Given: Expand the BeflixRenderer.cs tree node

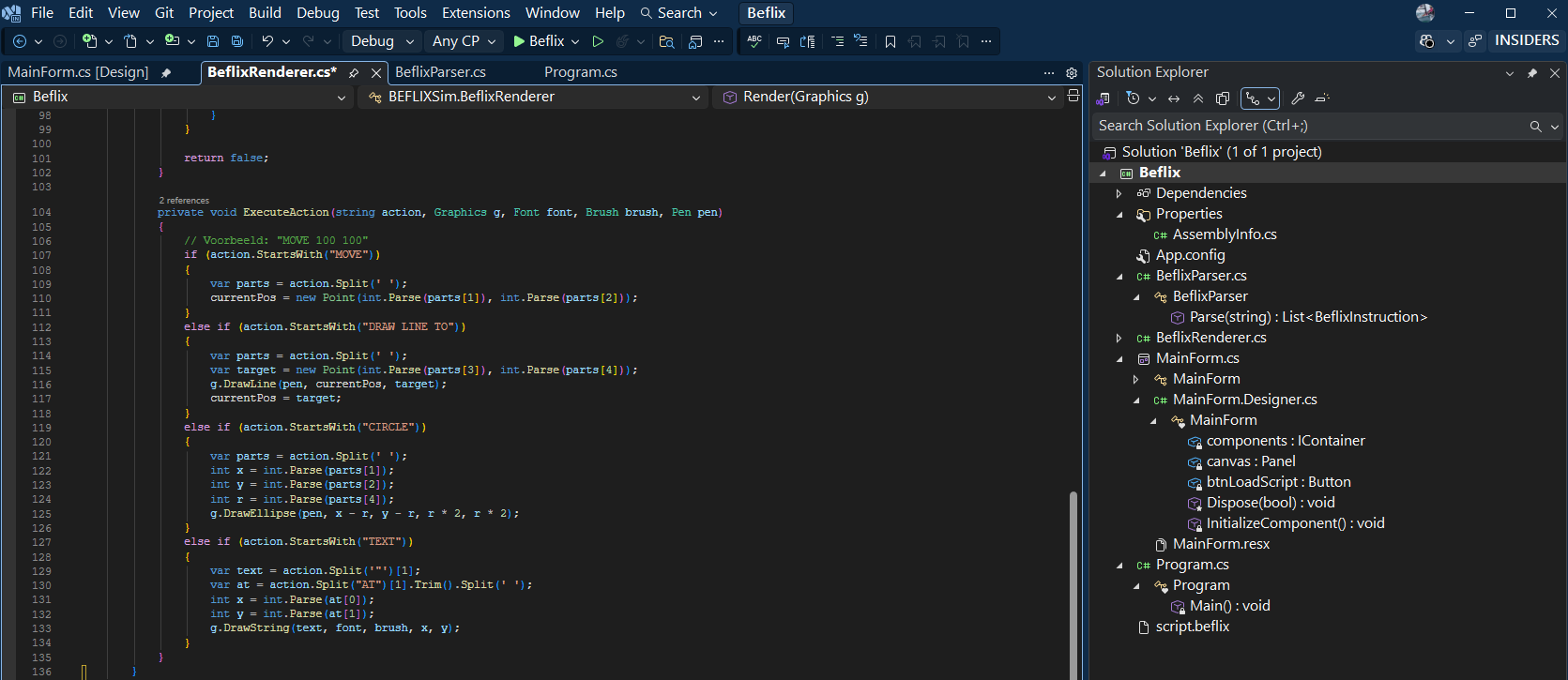Looking at the screenshot, I should pyautogui.click(x=1119, y=338).
